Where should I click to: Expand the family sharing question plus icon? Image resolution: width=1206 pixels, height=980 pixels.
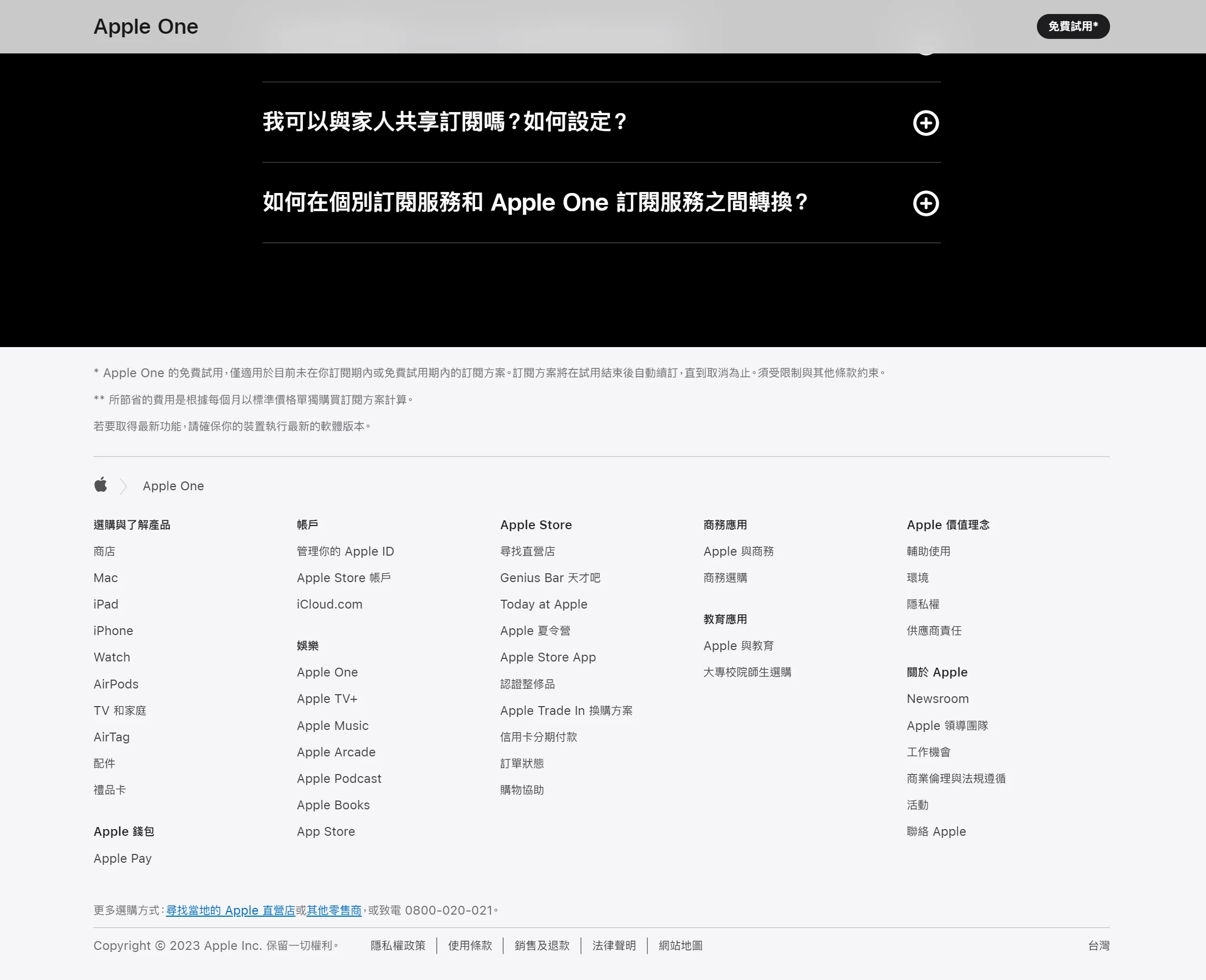click(925, 122)
